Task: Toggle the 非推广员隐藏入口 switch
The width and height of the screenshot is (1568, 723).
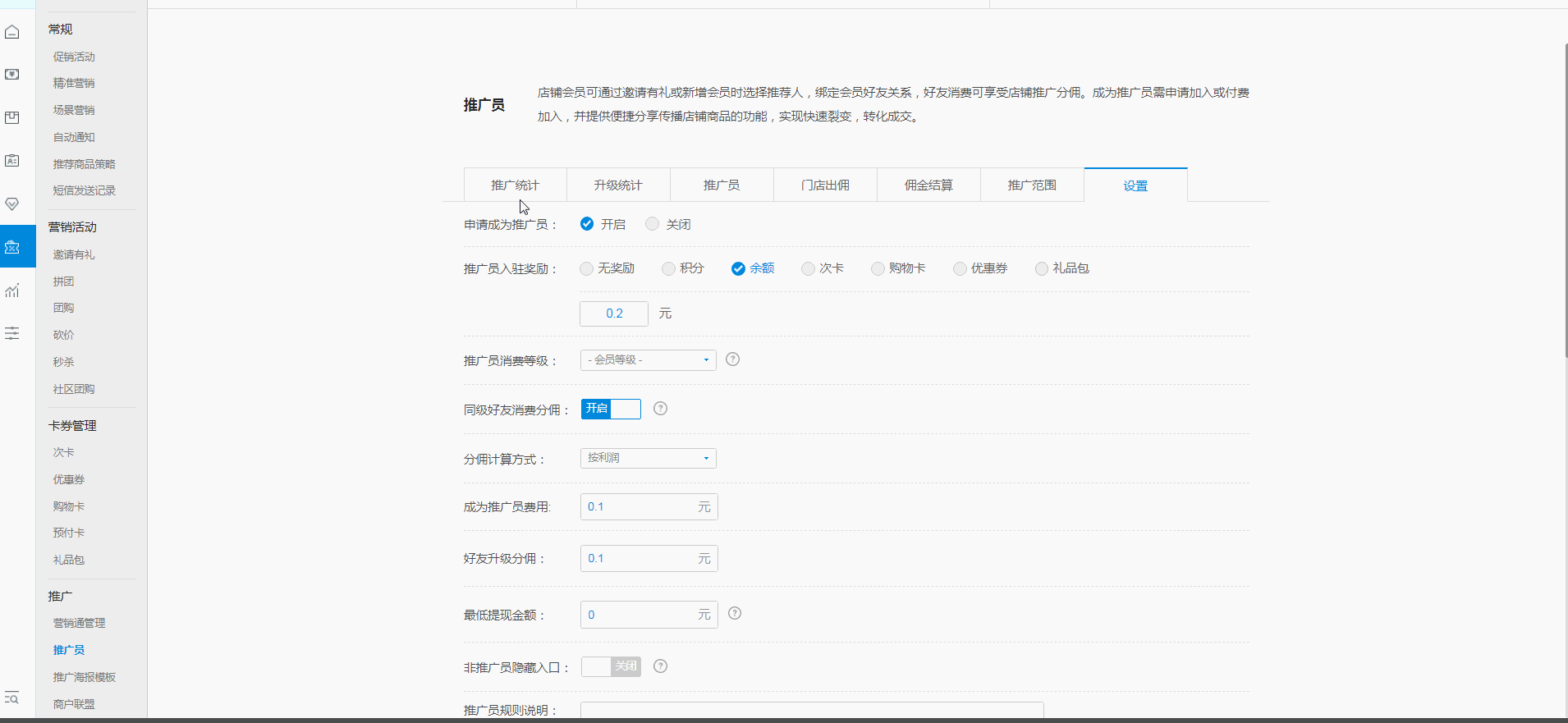Action: (611, 666)
